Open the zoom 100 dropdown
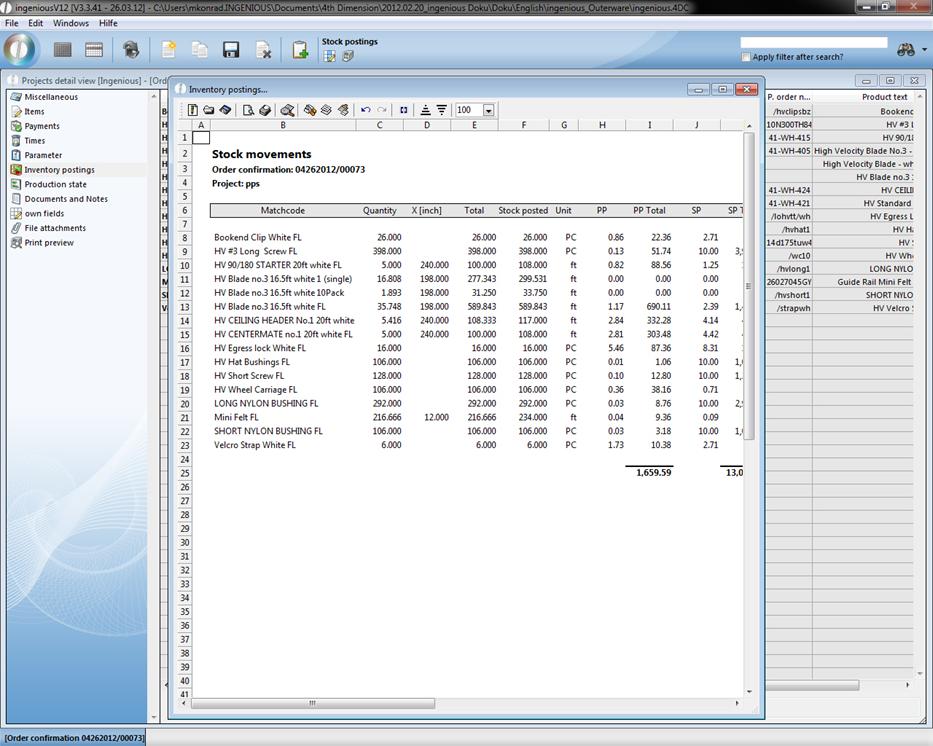Image resolution: width=933 pixels, height=746 pixels. click(x=488, y=110)
